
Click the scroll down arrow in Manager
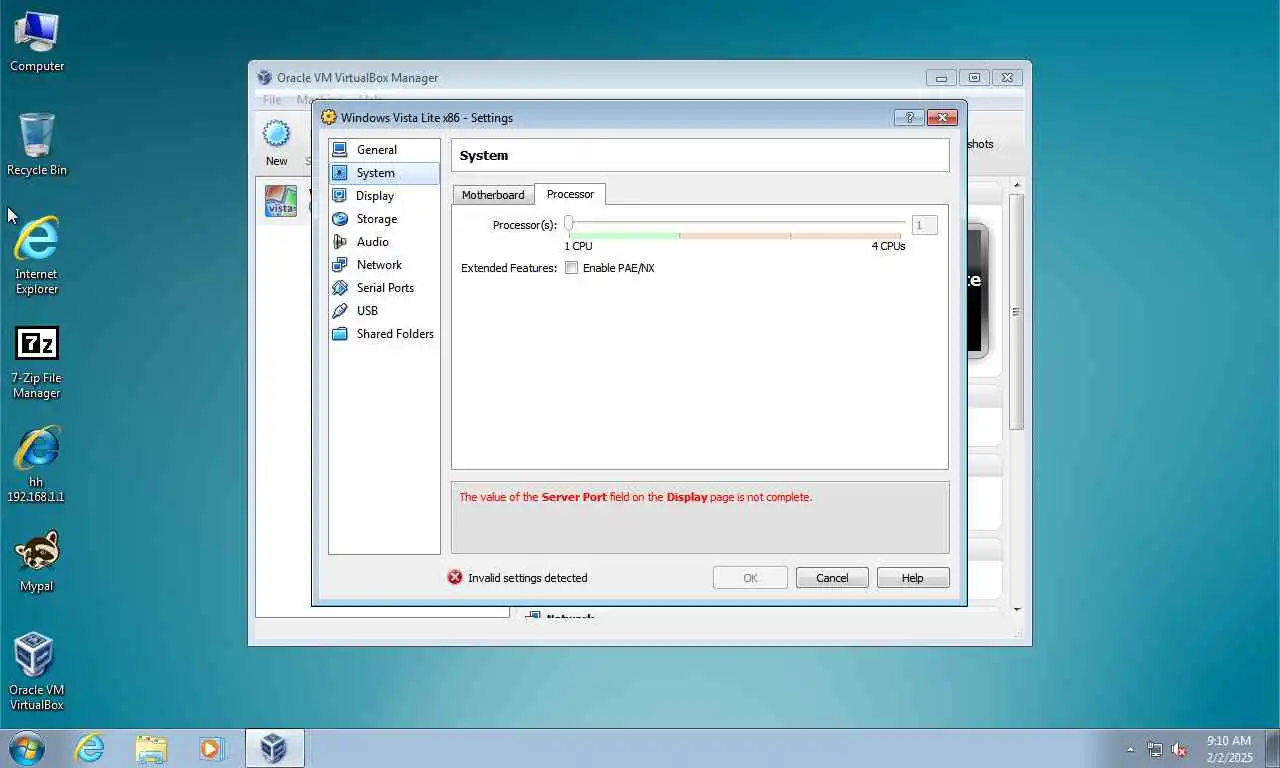pyautogui.click(x=1017, y=609)
